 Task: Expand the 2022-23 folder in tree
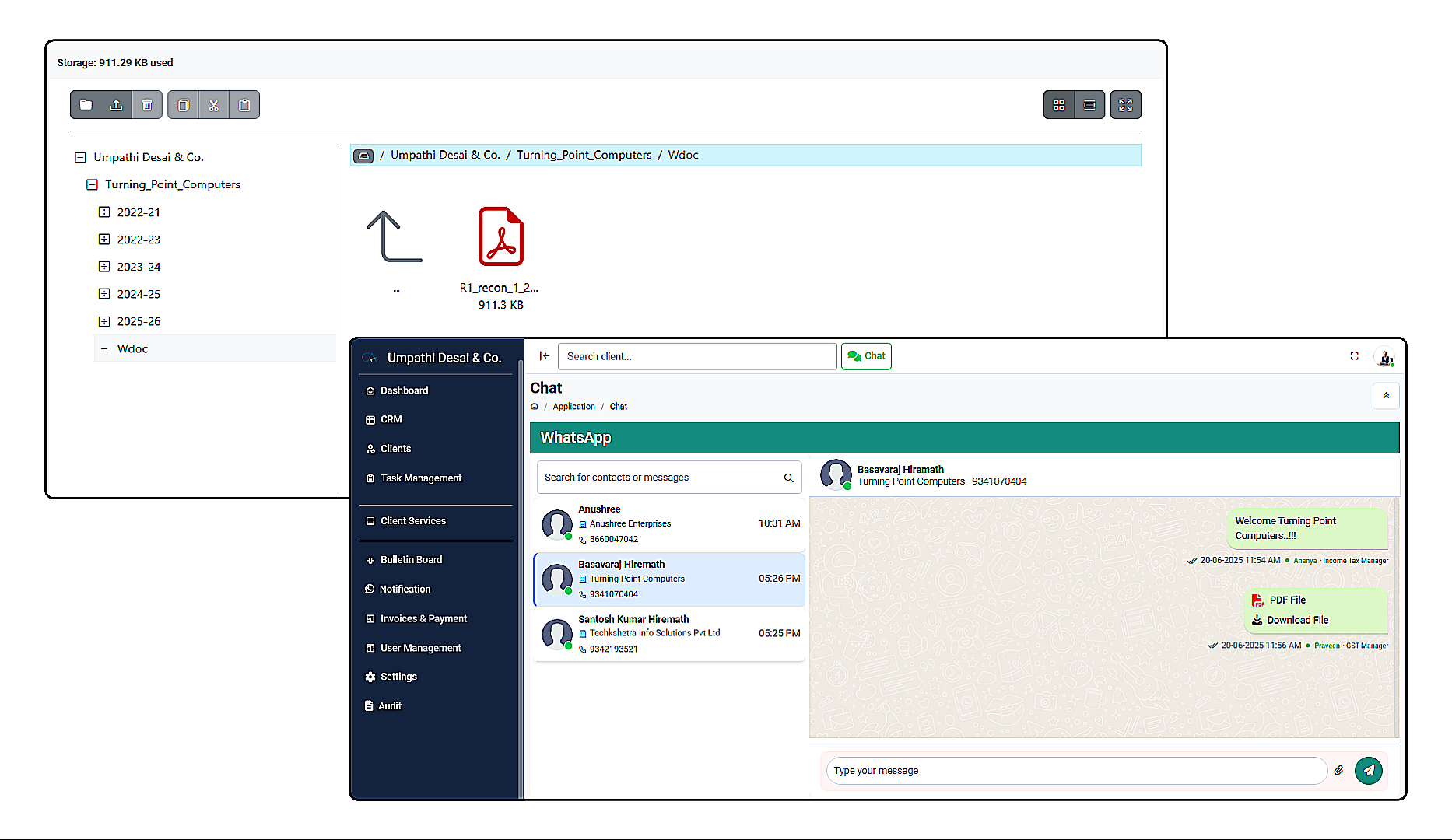tap(104, 239)
